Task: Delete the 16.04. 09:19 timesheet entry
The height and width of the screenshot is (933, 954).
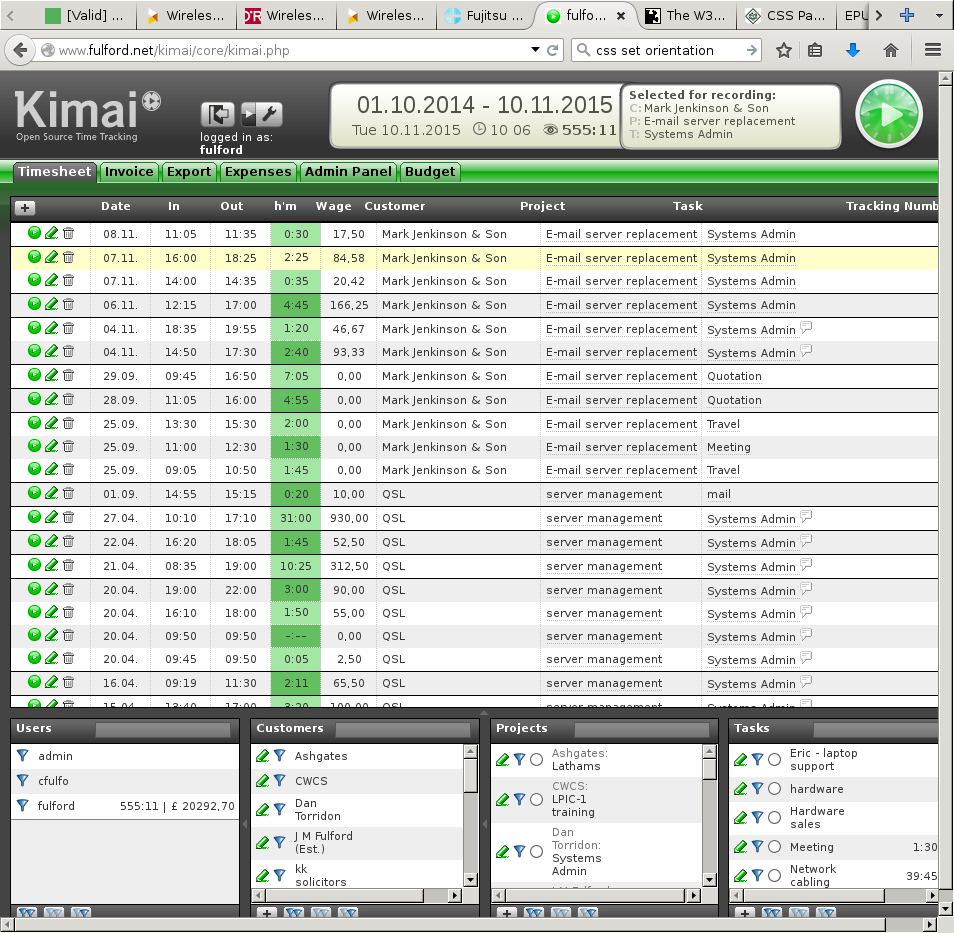Action: pyautogui.click(x=69, y=682)
